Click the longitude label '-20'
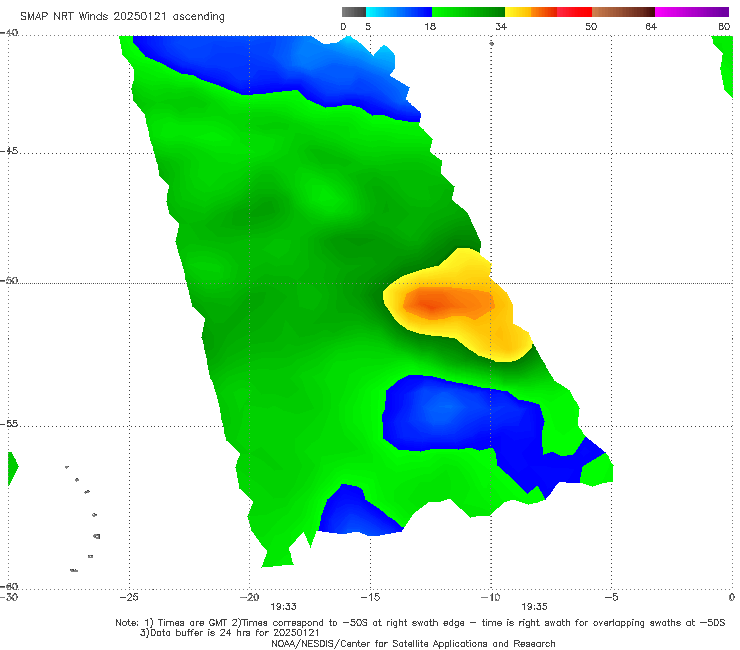This screenshot has height=650, width=740. (x=249, y=597)
